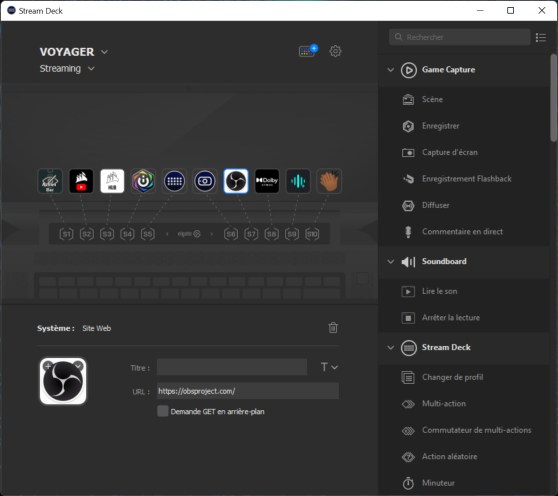Toggle the list view icon beside search
This screenshot has width=558, height=496.
pos(541,37)
